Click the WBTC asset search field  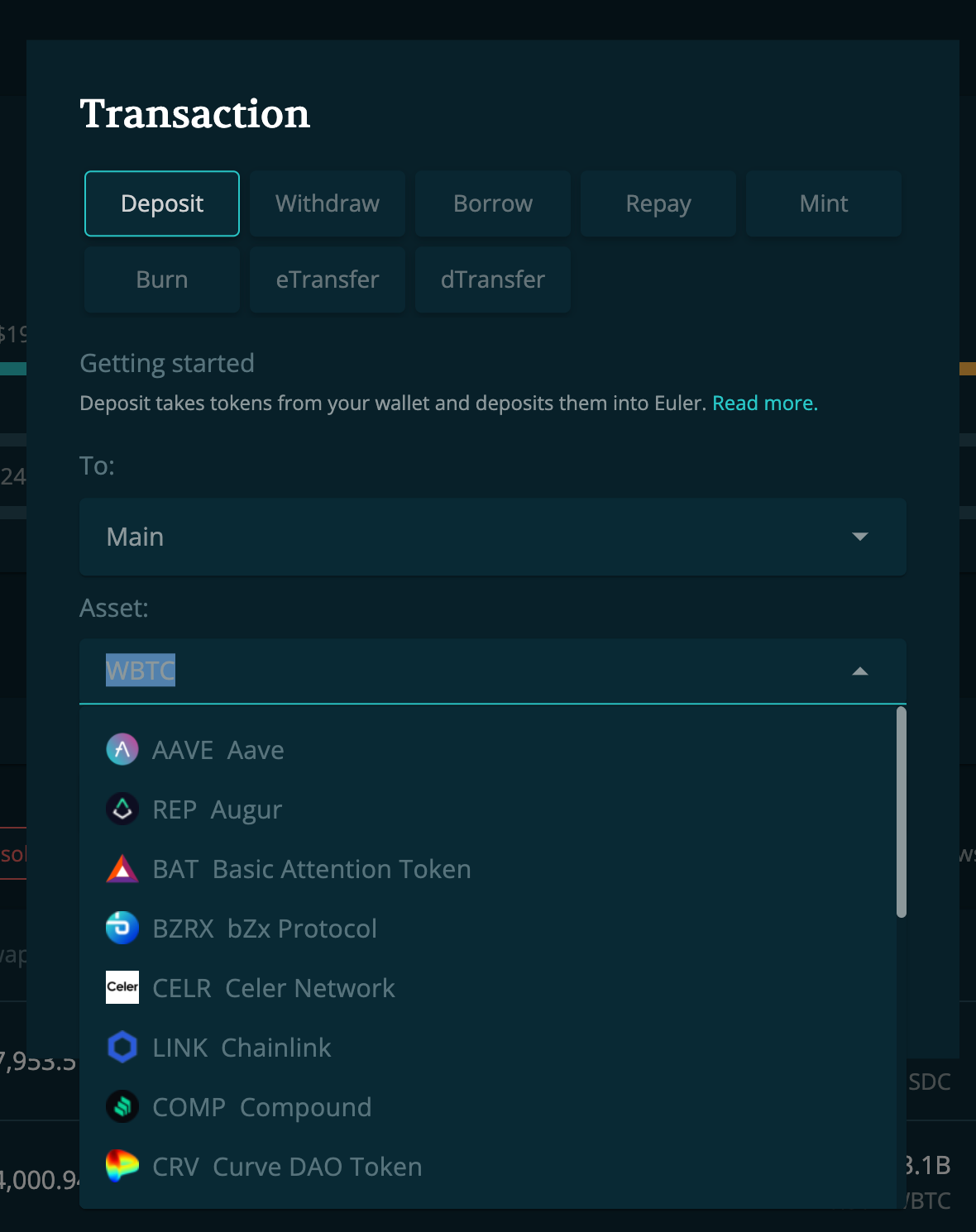pyautogui.click(x=331, y=671)
